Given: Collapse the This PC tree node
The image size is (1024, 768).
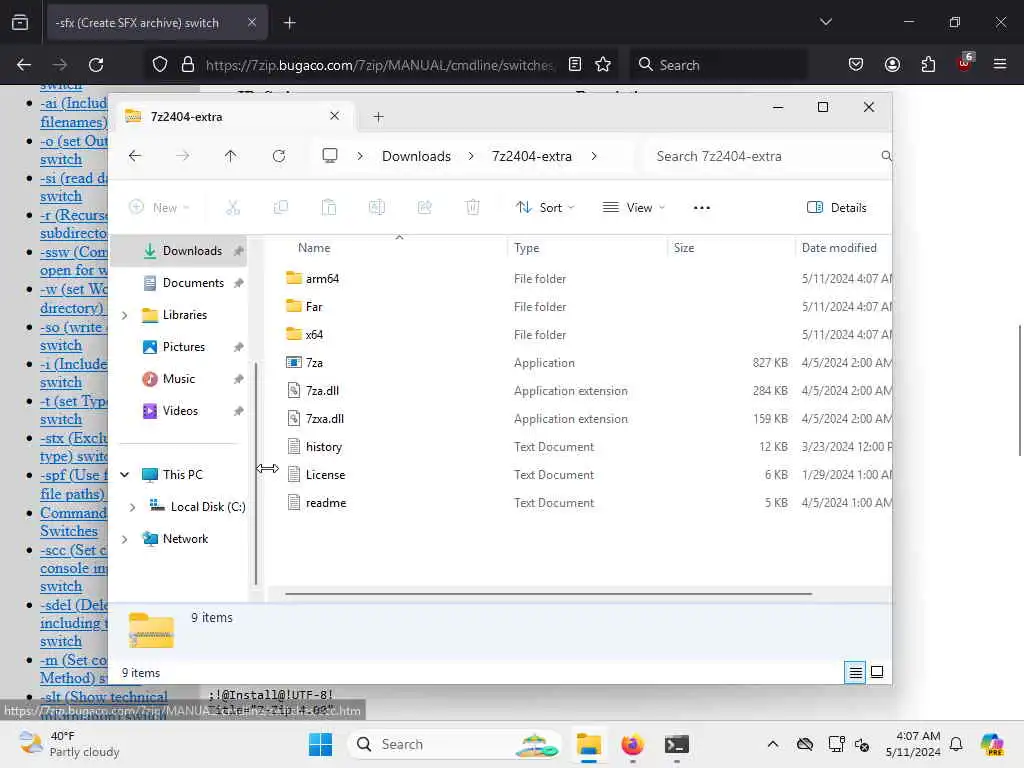Looking at the screenshot, I should coord(125,475).
